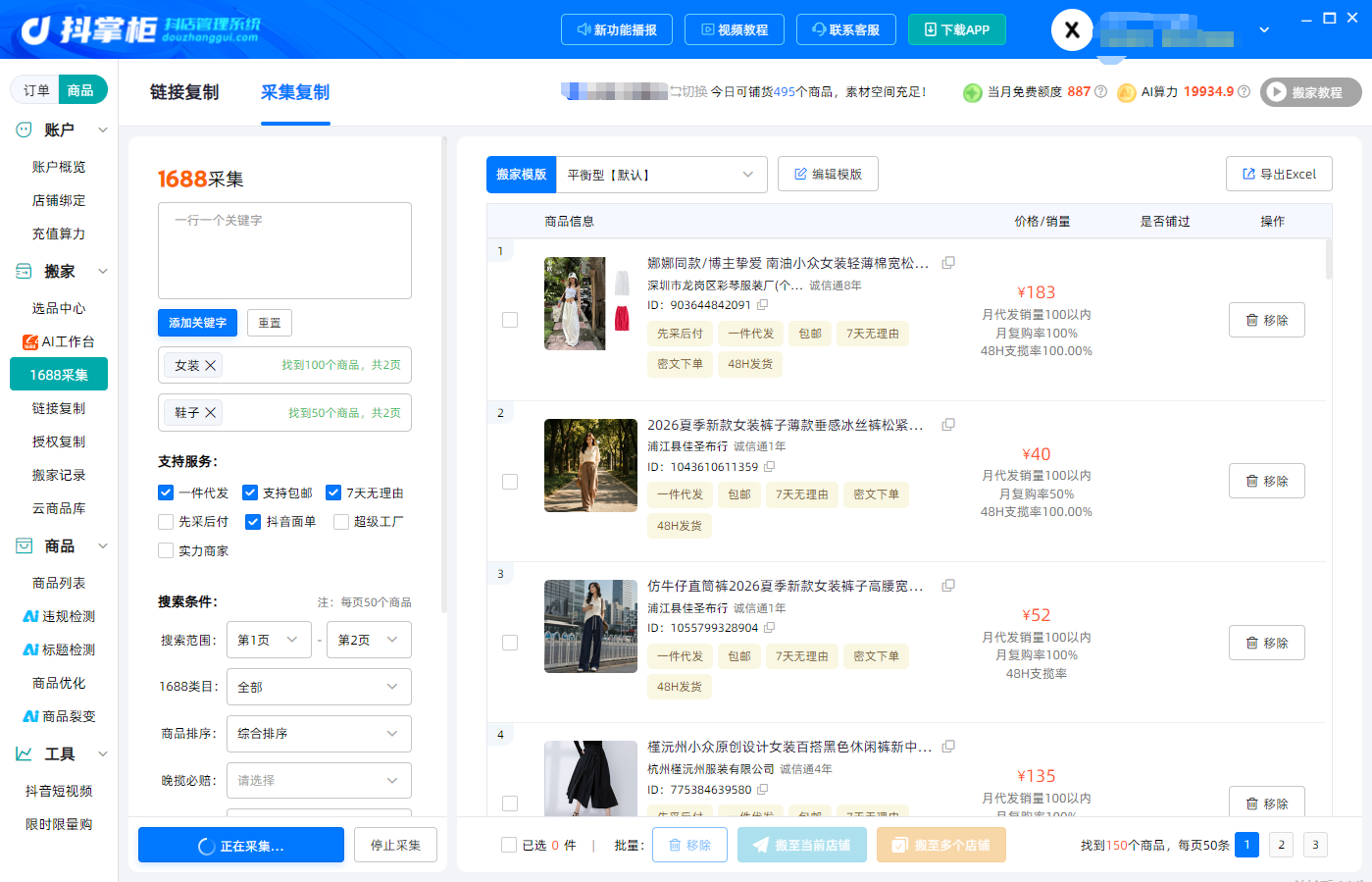This screenshot has height=882, width=1372.
Task: Open AI 违规检测 in the sidebar
Action: [59, 616]
